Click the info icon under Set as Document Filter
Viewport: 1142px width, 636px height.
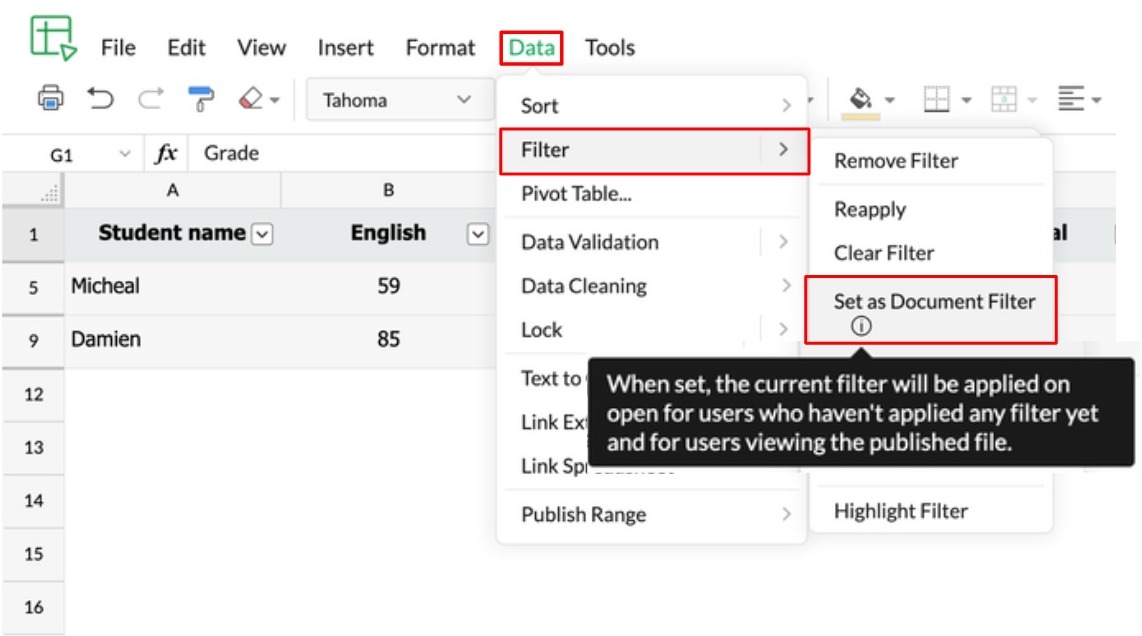pos(862,325)
